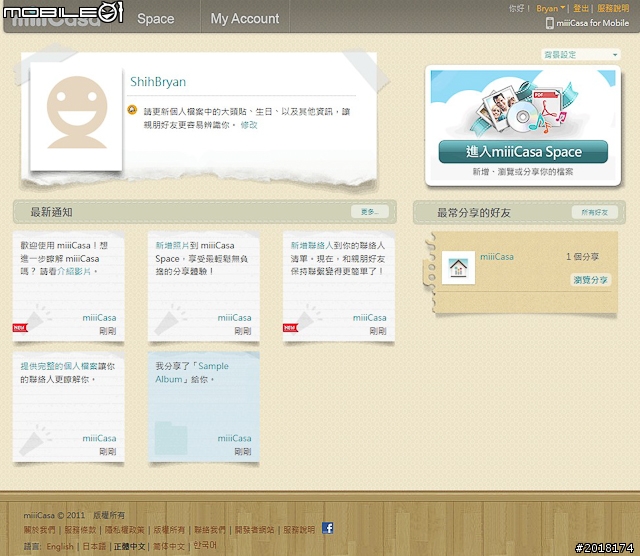Open the 背景設定 background dropdown

tap(581, 54)
